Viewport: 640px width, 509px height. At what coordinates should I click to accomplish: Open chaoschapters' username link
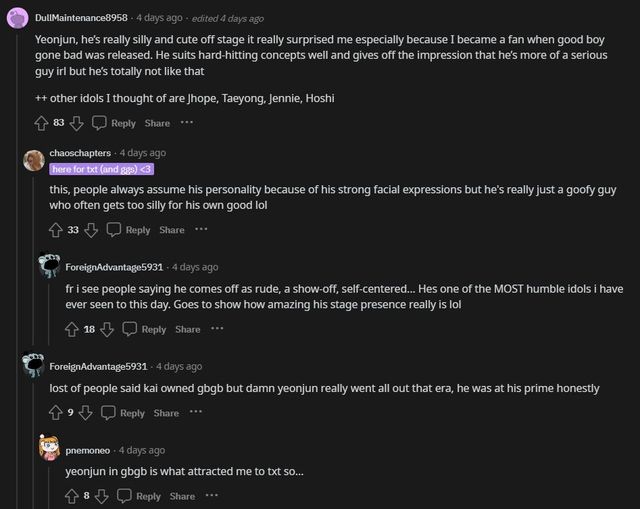[81, 153]
